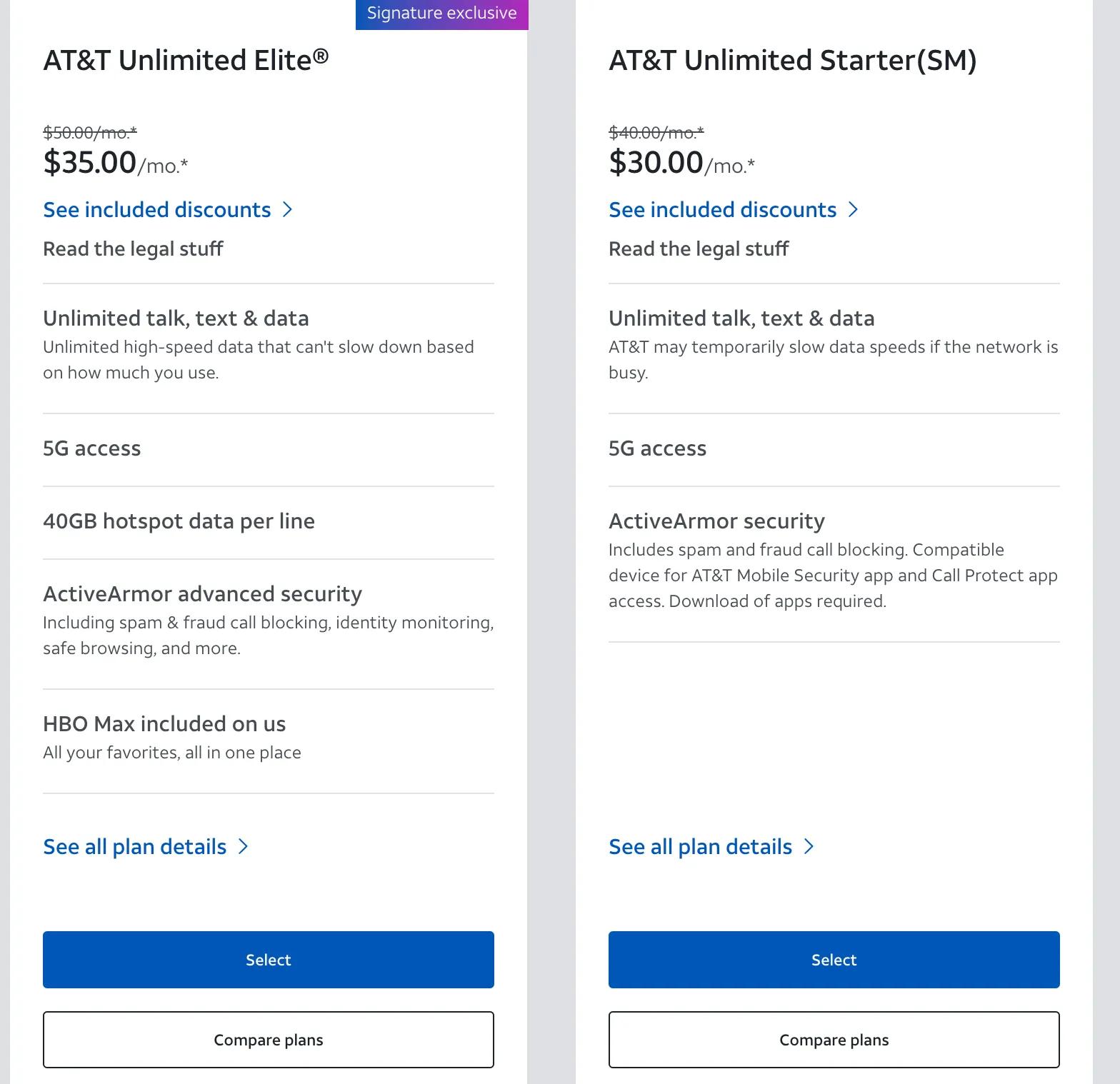Click the AT&T Unlimited Starter(SM) plan title
The width and height of the screenshot is (1120, 1084).
[792, 61]
